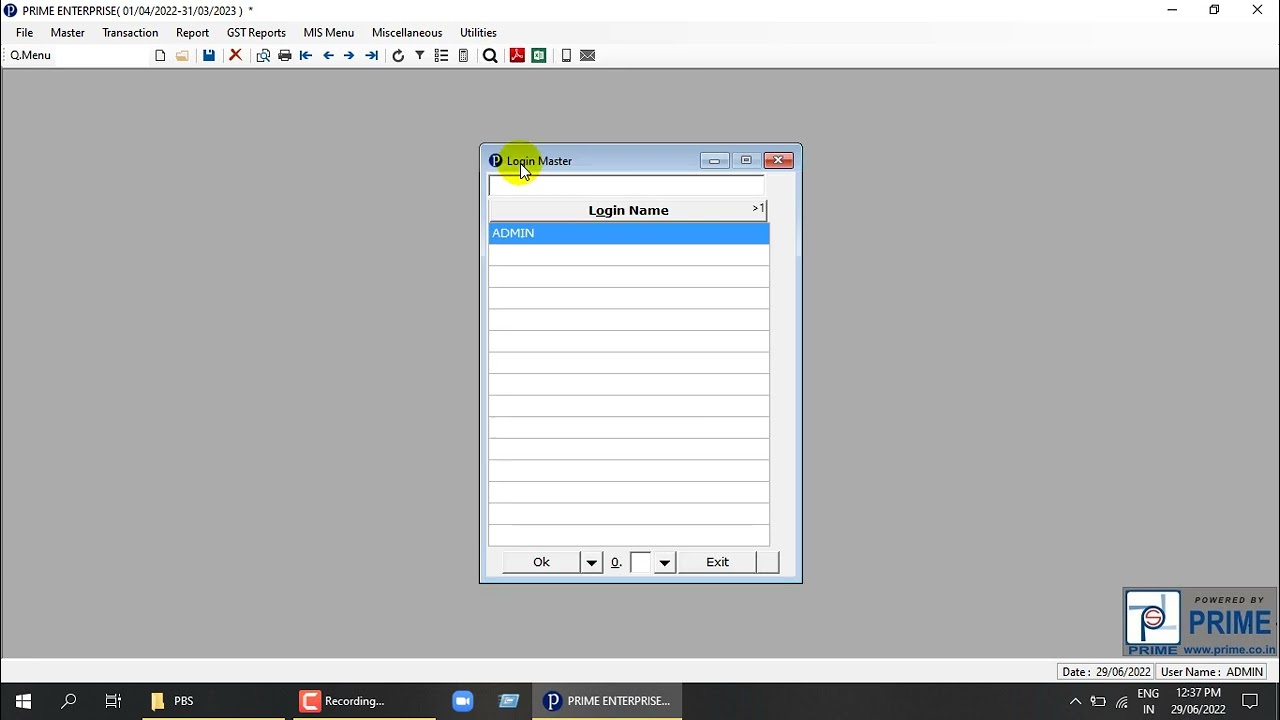Click the Filter funnel toolbar icon
This screenshot has width=1280, height=720.
click(420, 56)
